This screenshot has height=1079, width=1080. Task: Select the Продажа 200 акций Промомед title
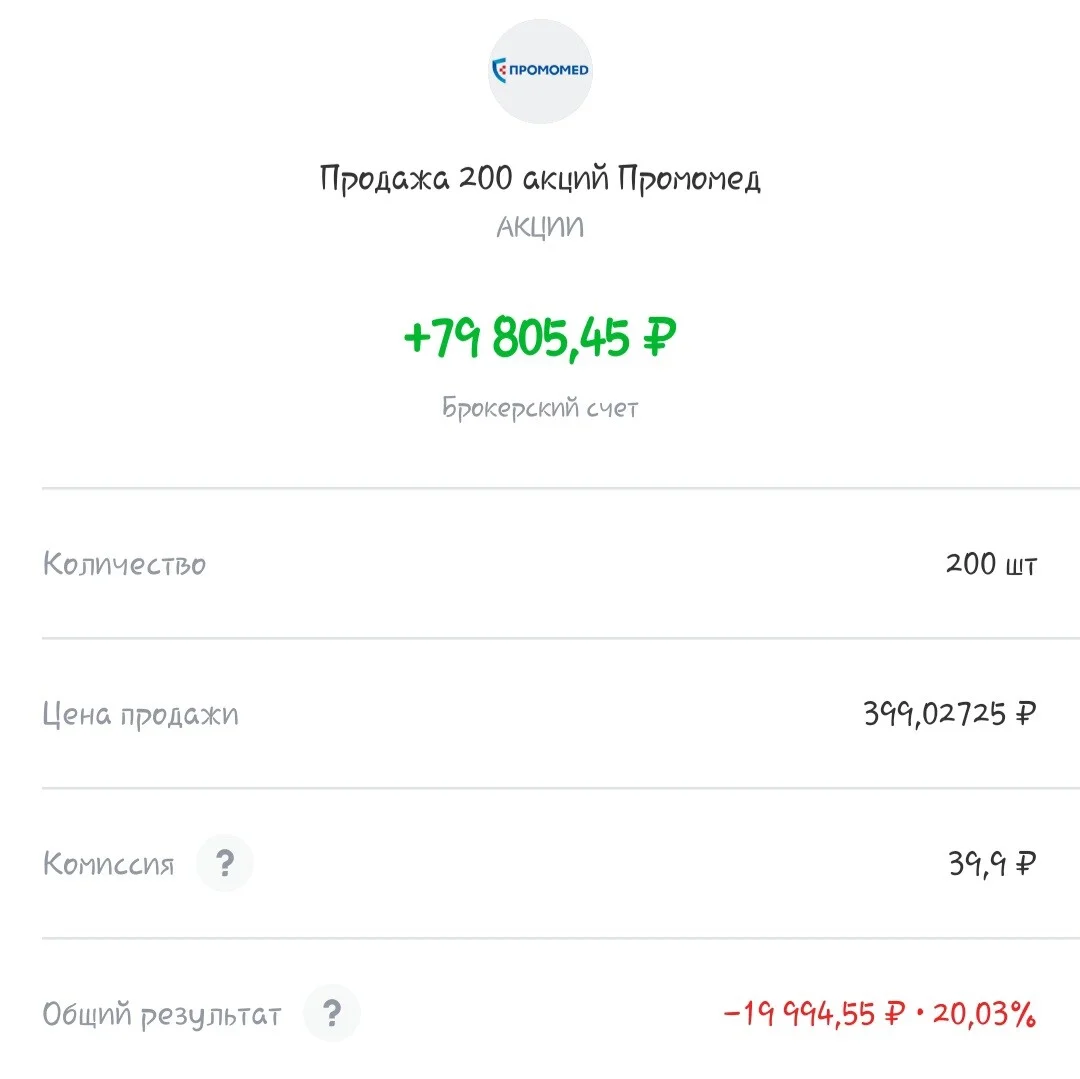[540, 179]
